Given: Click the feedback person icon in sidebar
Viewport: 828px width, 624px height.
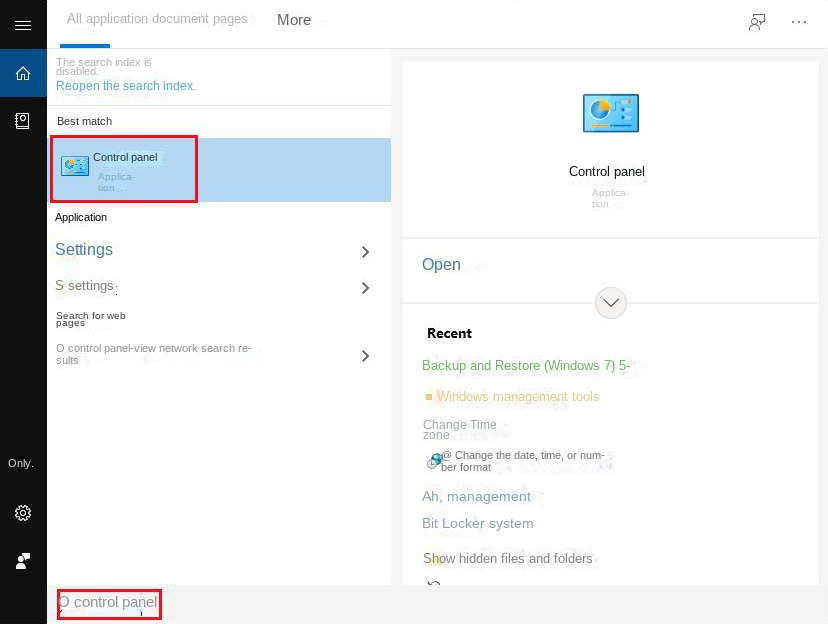Looking at the screenshot, I should (x=22, y=561).
